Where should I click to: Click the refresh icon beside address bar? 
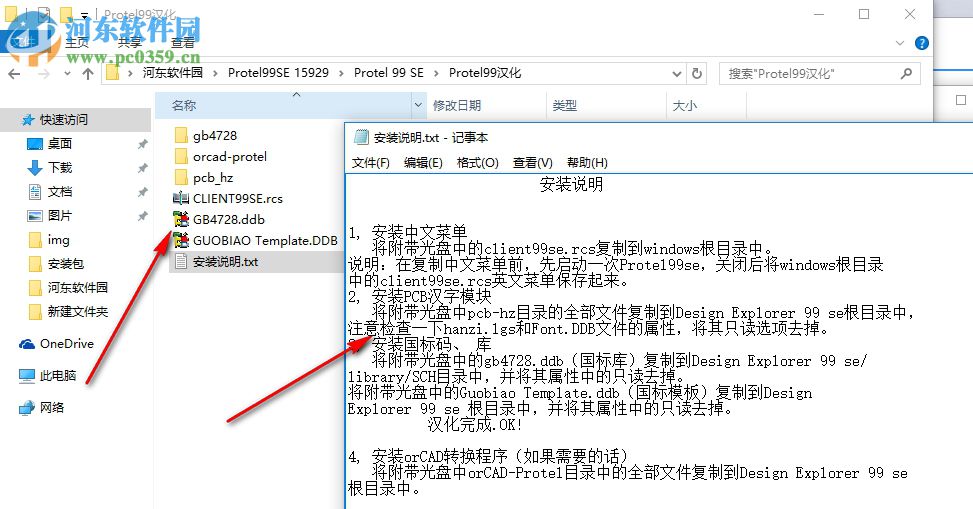[x=697, y=73]
